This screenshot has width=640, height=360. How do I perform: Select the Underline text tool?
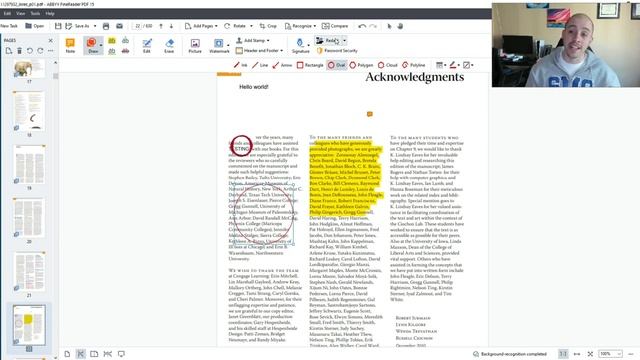[112, 51]
